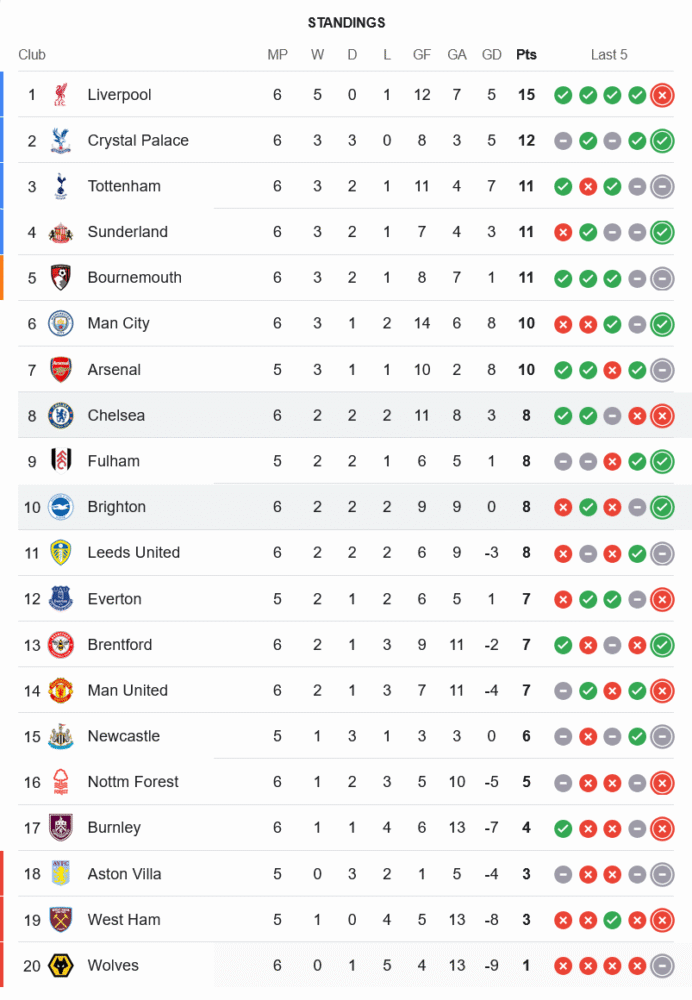The width and height of the screenshot is (692, 1000).
Task: Sort table by Pts column header
Action: [526, 55]
